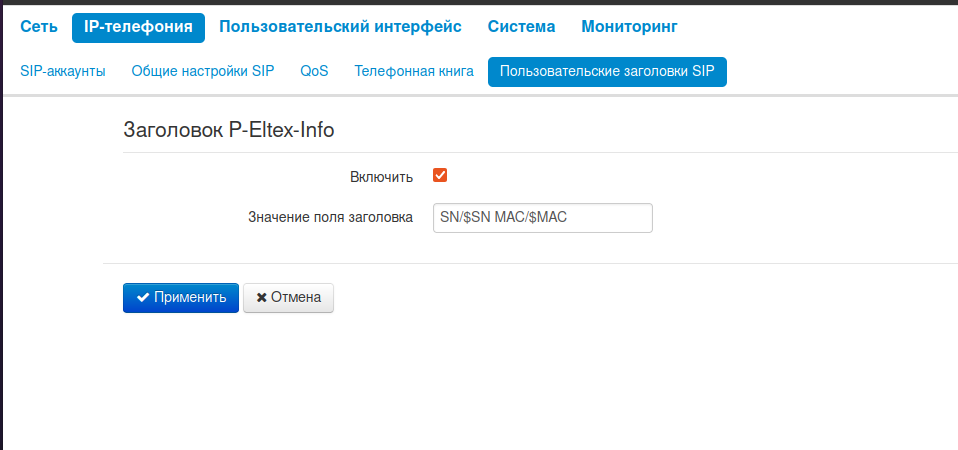Click the Включить label text
This screenshot has width=958, height=450.
tap(381, 177)
